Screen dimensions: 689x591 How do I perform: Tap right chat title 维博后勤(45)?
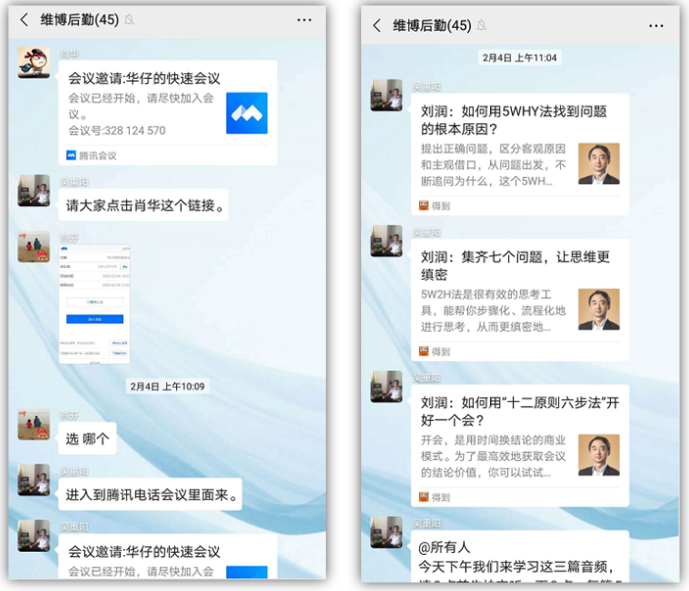432,25
